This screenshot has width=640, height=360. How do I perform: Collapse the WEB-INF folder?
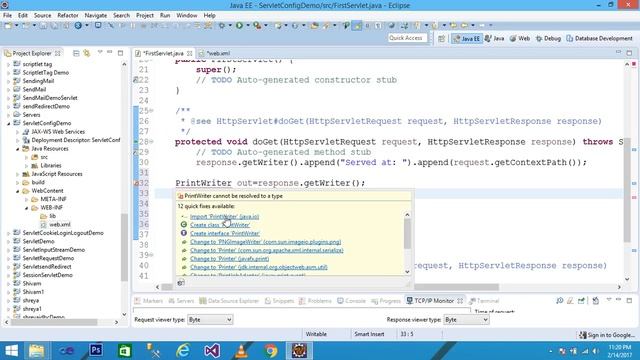point(27,208)
